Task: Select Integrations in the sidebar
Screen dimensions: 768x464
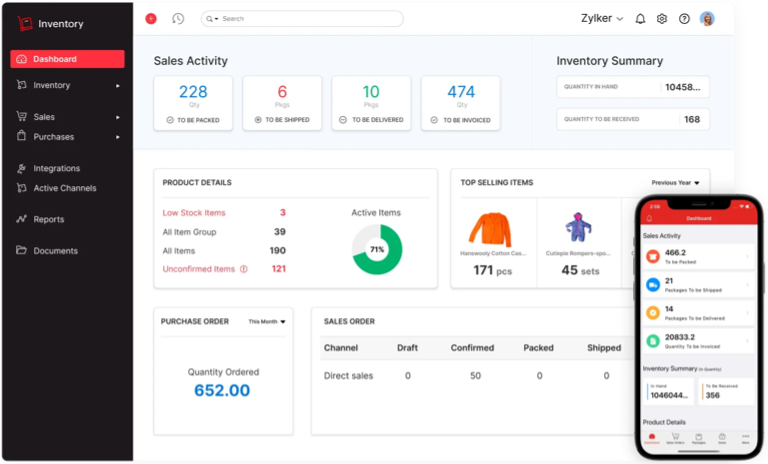Action: click(x=57, y=168)
